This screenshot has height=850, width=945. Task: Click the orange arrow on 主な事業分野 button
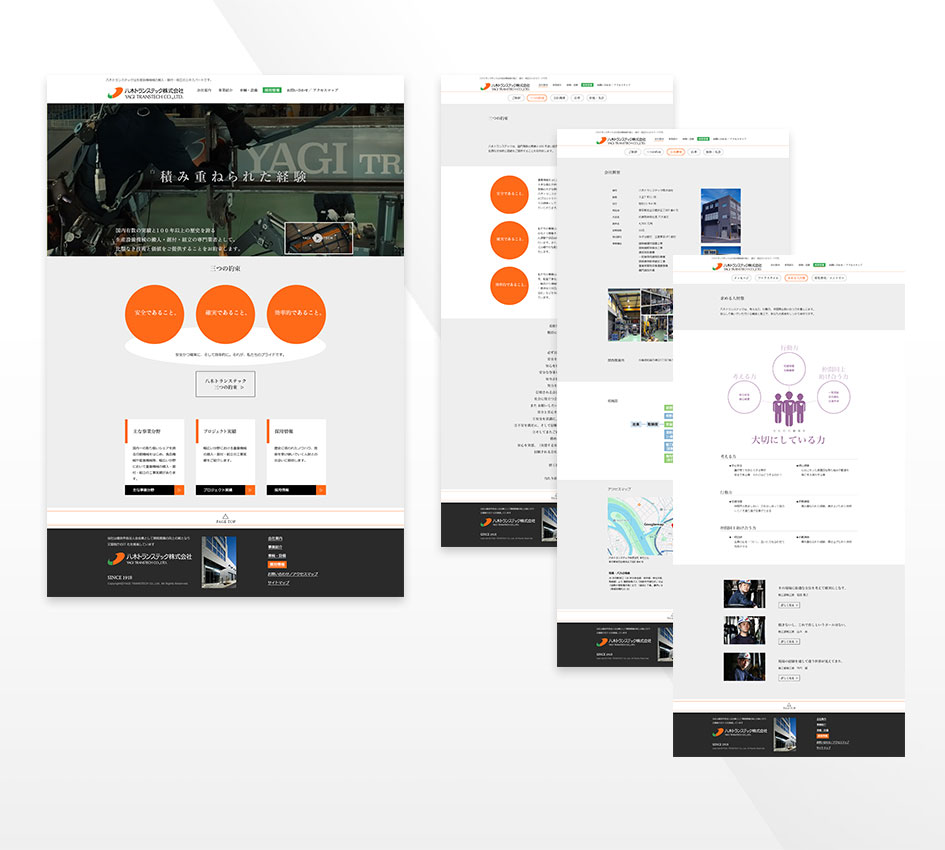pyautogui.click(x=179, y=490)
